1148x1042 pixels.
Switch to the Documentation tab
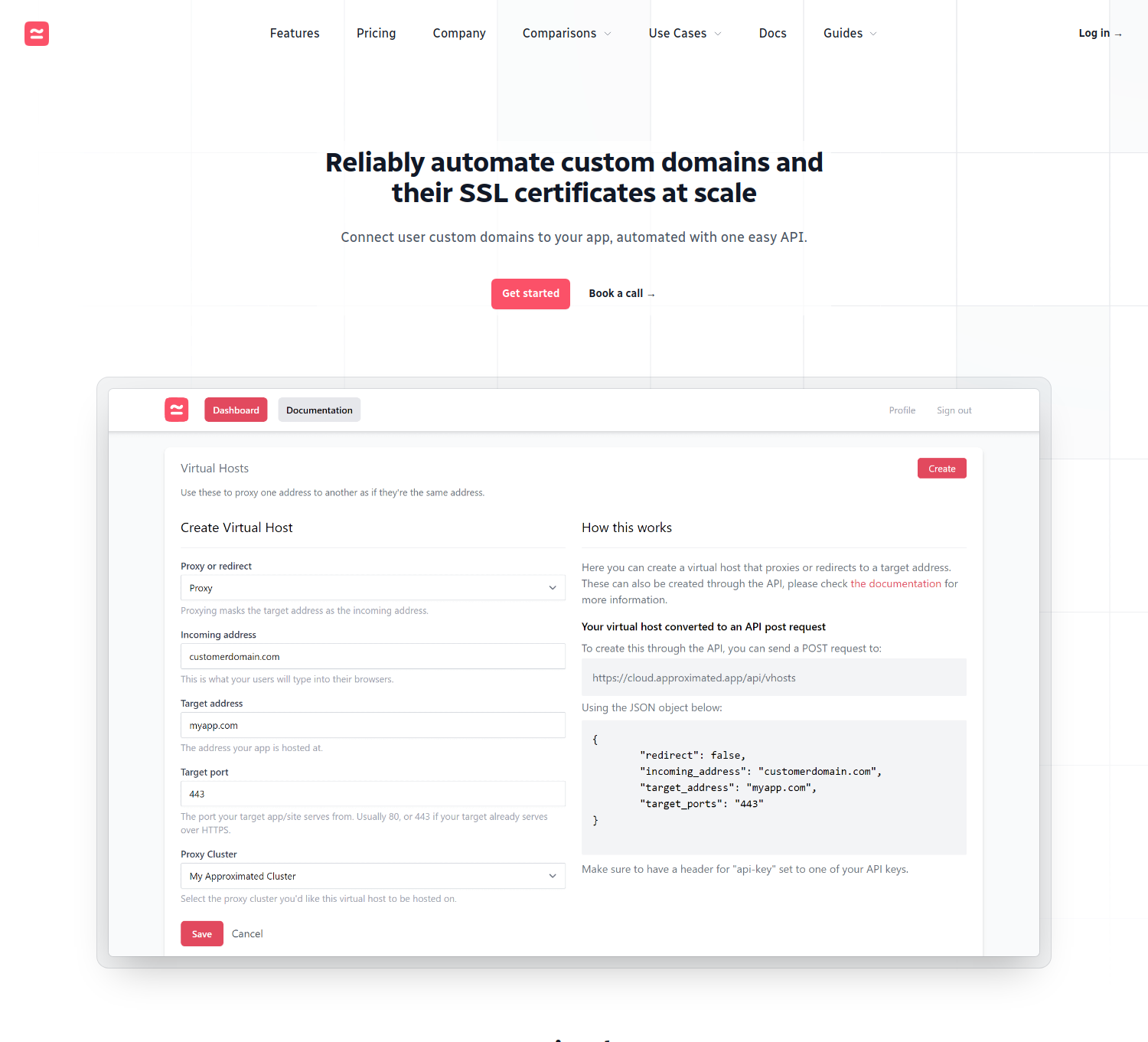pos(319,410)
